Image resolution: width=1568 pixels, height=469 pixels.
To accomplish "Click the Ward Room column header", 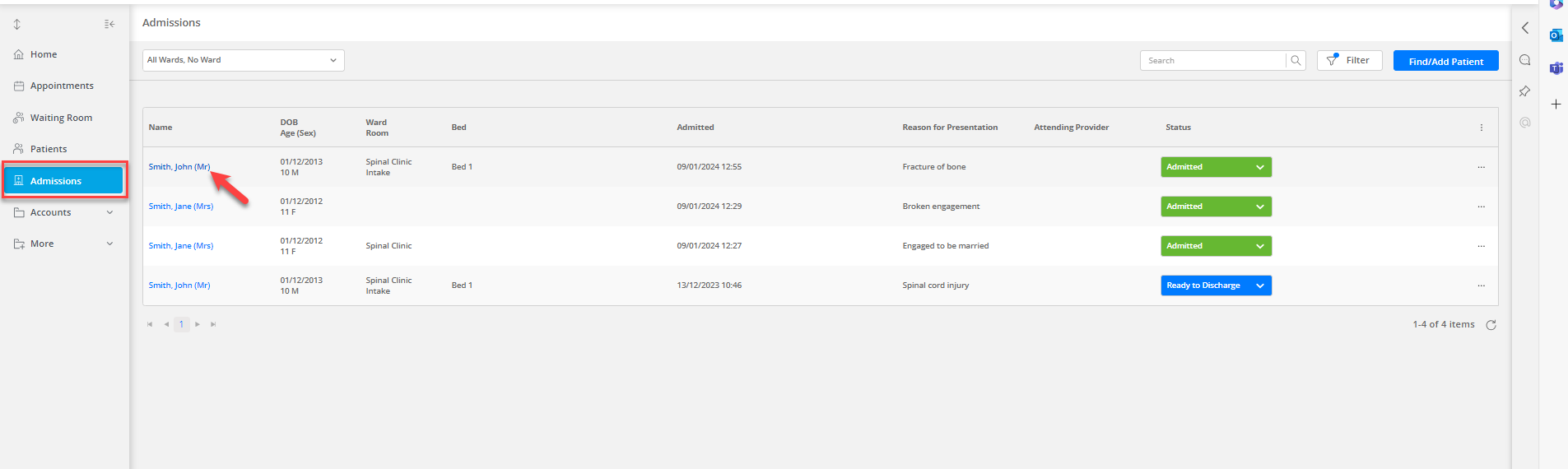I will pyautogui.click(x=377, y=128).
